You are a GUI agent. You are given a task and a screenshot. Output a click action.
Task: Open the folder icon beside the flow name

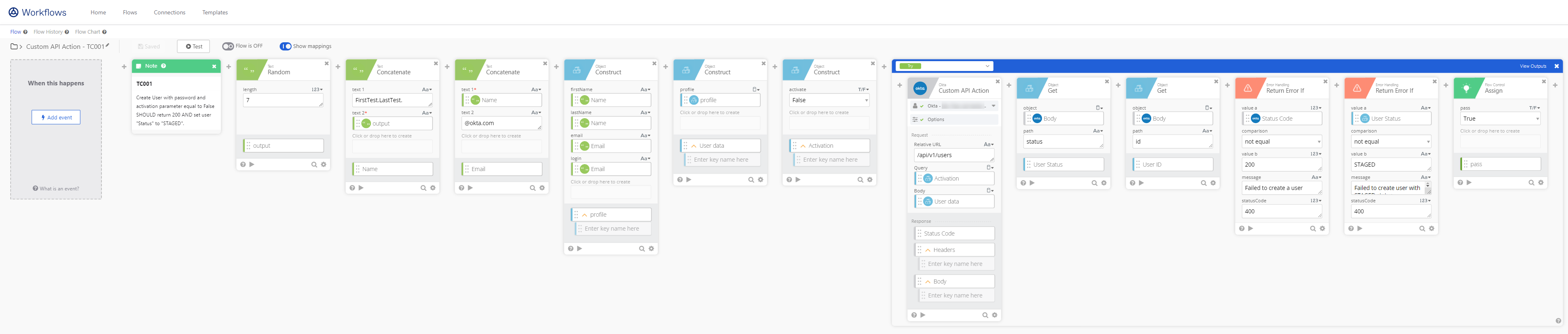[14, 46]
